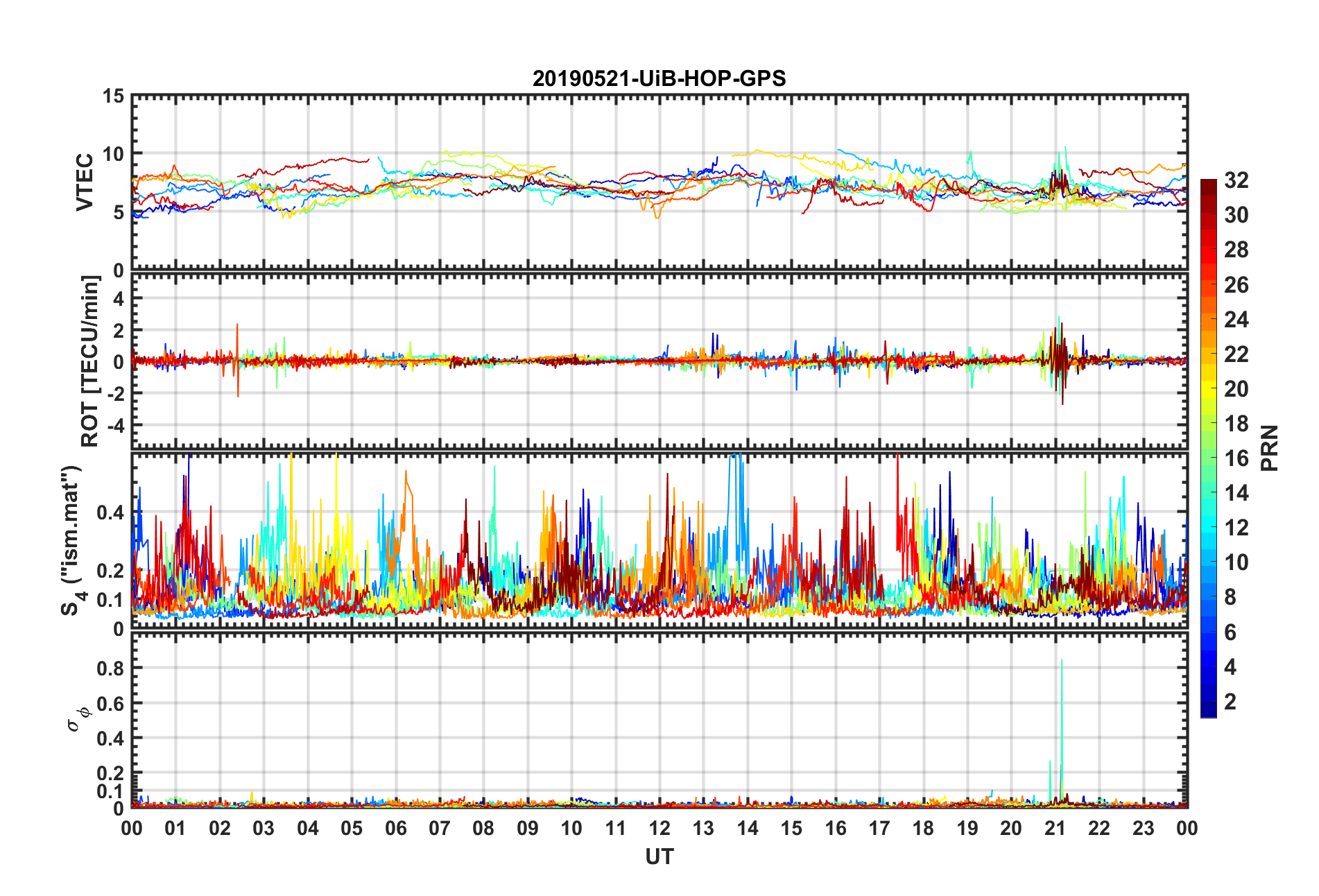Viewport: 1319px width, 896px height.
Task: Click the colorbar tick label 2
Action: click(1230, 702)
